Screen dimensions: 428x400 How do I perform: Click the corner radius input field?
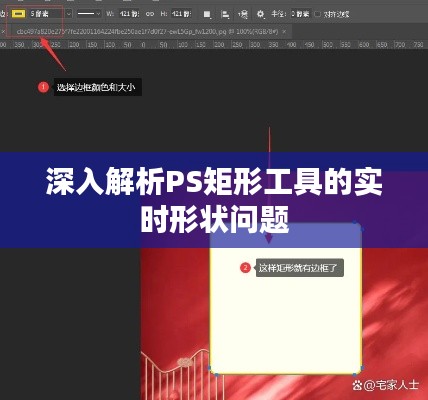point(301,14)
